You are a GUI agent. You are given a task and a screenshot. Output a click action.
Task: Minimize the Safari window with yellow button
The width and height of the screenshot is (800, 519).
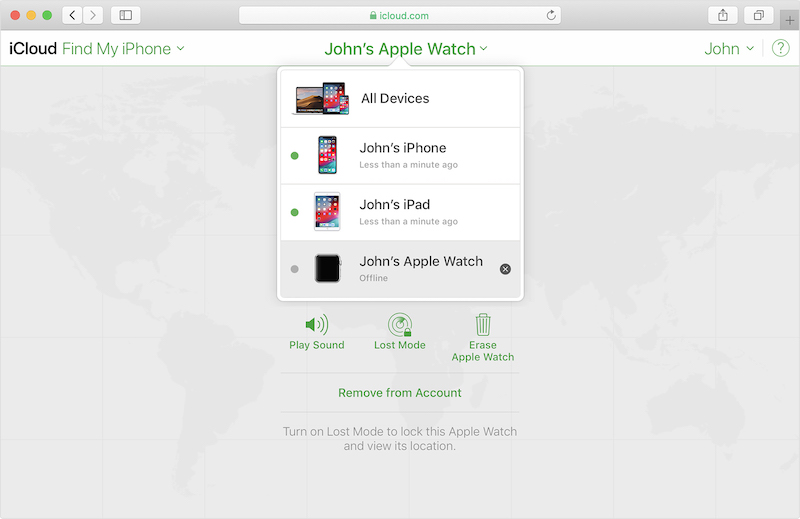click(x=31, y=15)
